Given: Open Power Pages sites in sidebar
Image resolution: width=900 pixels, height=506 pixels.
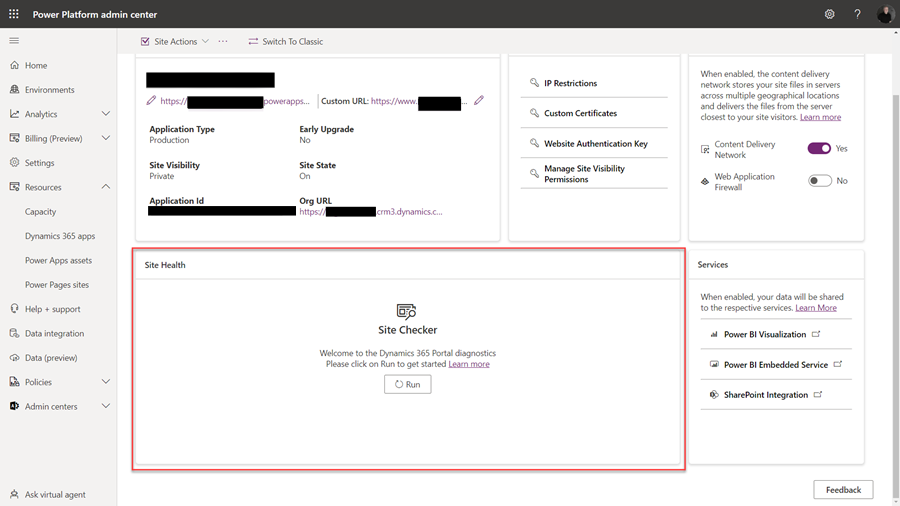Looking at the screenshot, I should pyautogui.click(x=57, y=285).
